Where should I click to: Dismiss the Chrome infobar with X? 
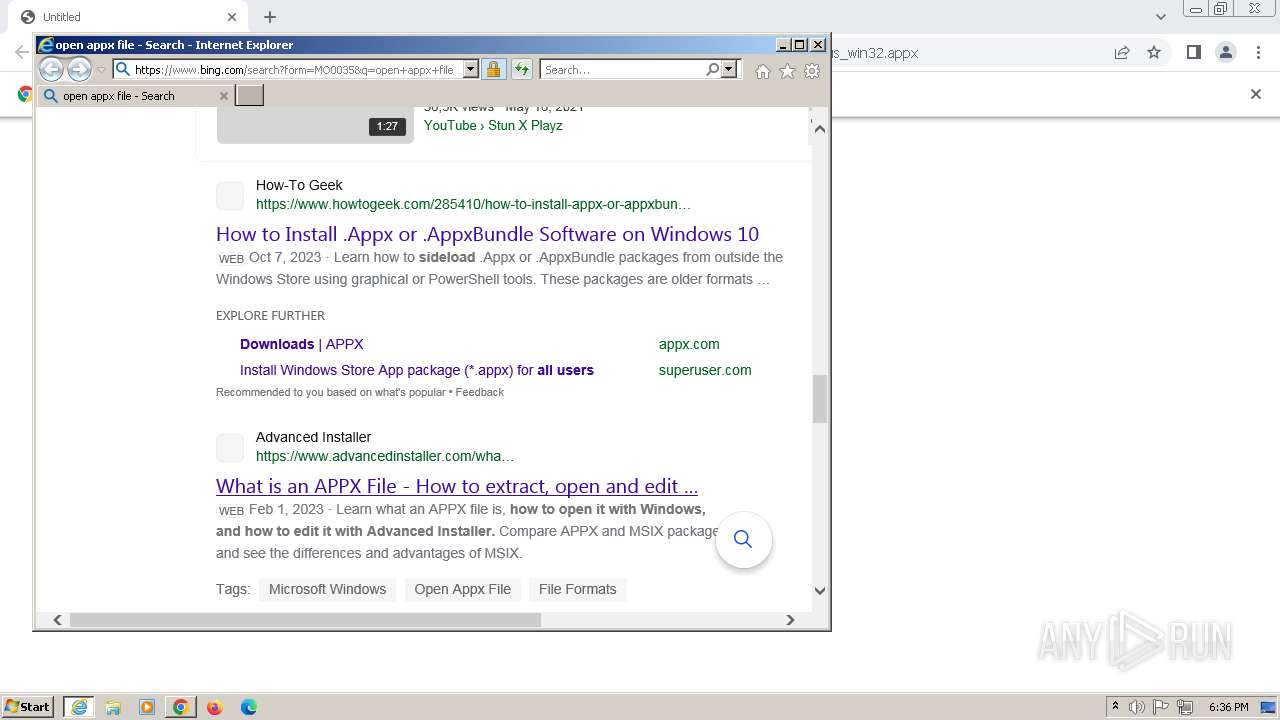pyautogui.click(x=1256, y=94)
